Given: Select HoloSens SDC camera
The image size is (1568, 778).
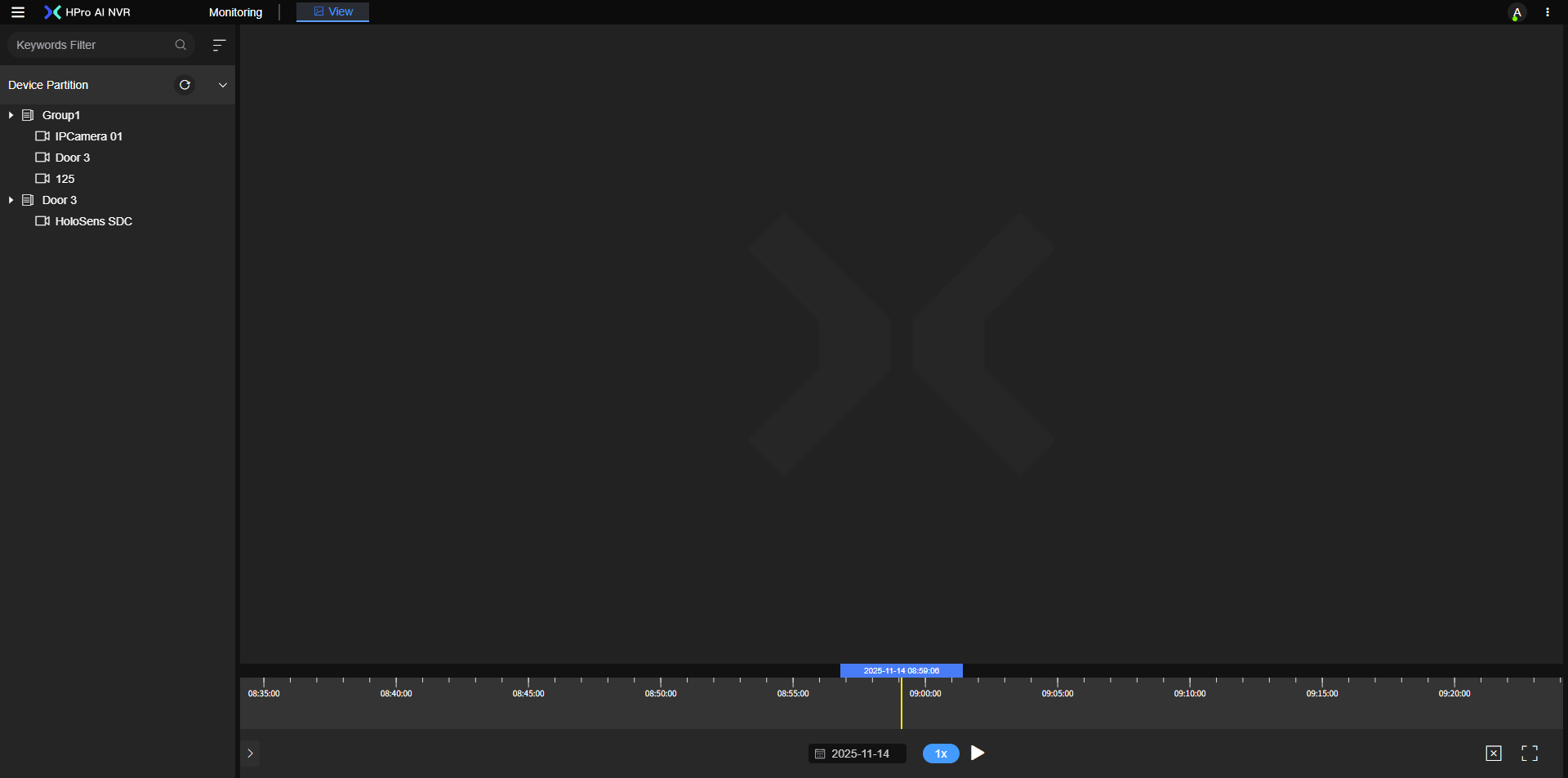Looking at the screenshot, I should click(93, 221).
